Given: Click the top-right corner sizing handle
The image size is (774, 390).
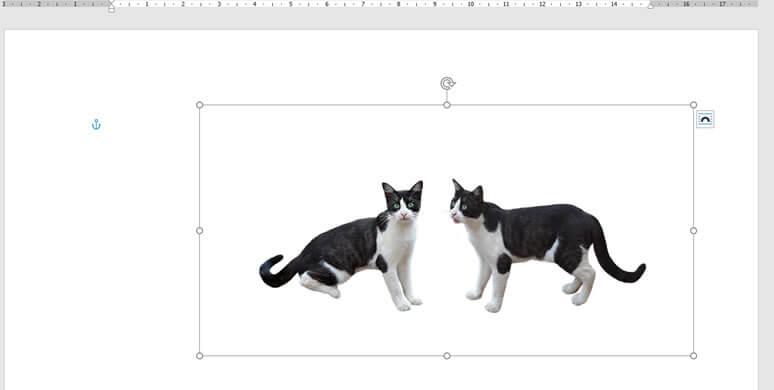Looking at the screenshot, I should (693, 105).
